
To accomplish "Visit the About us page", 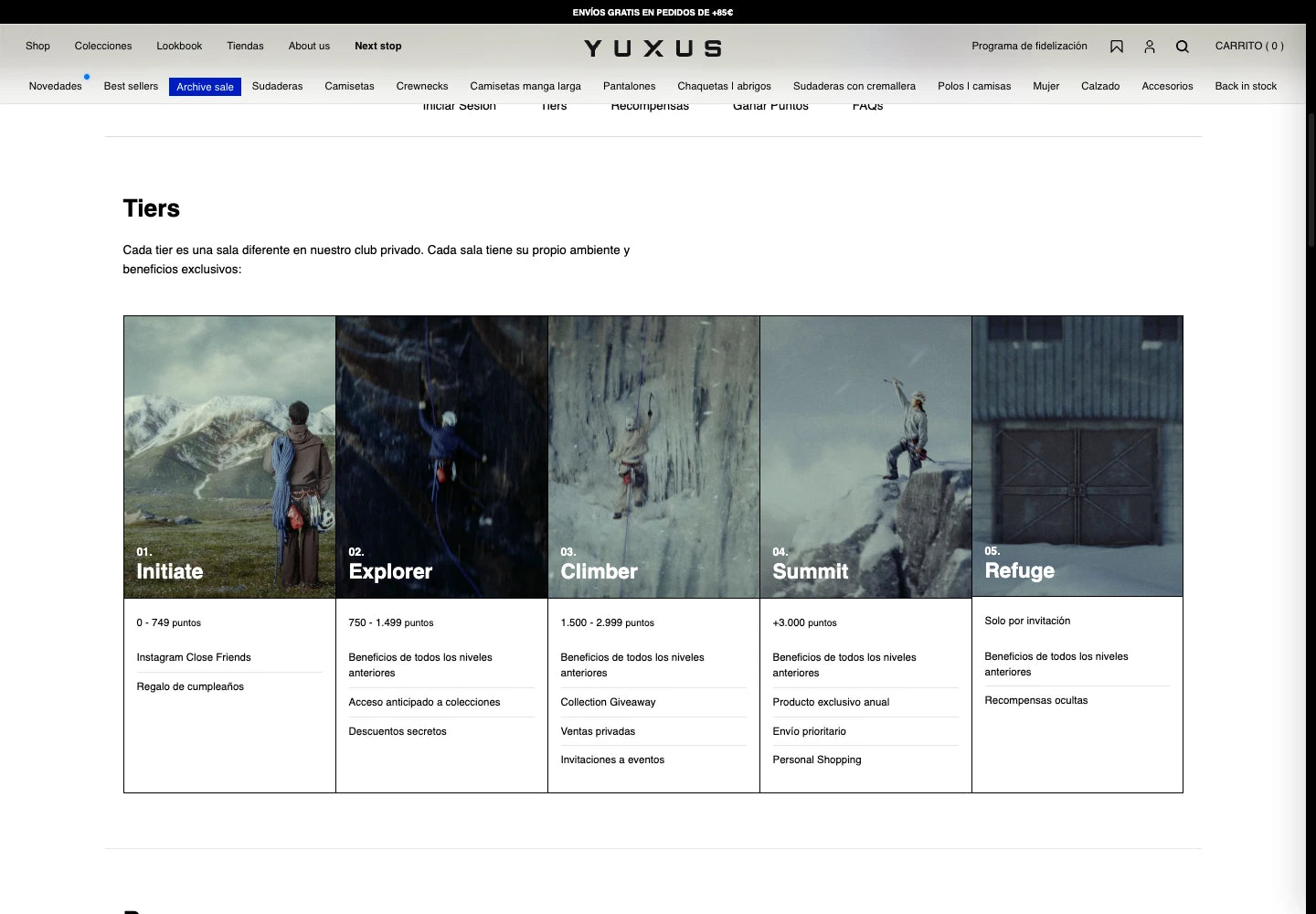I will tap(309, 46).
